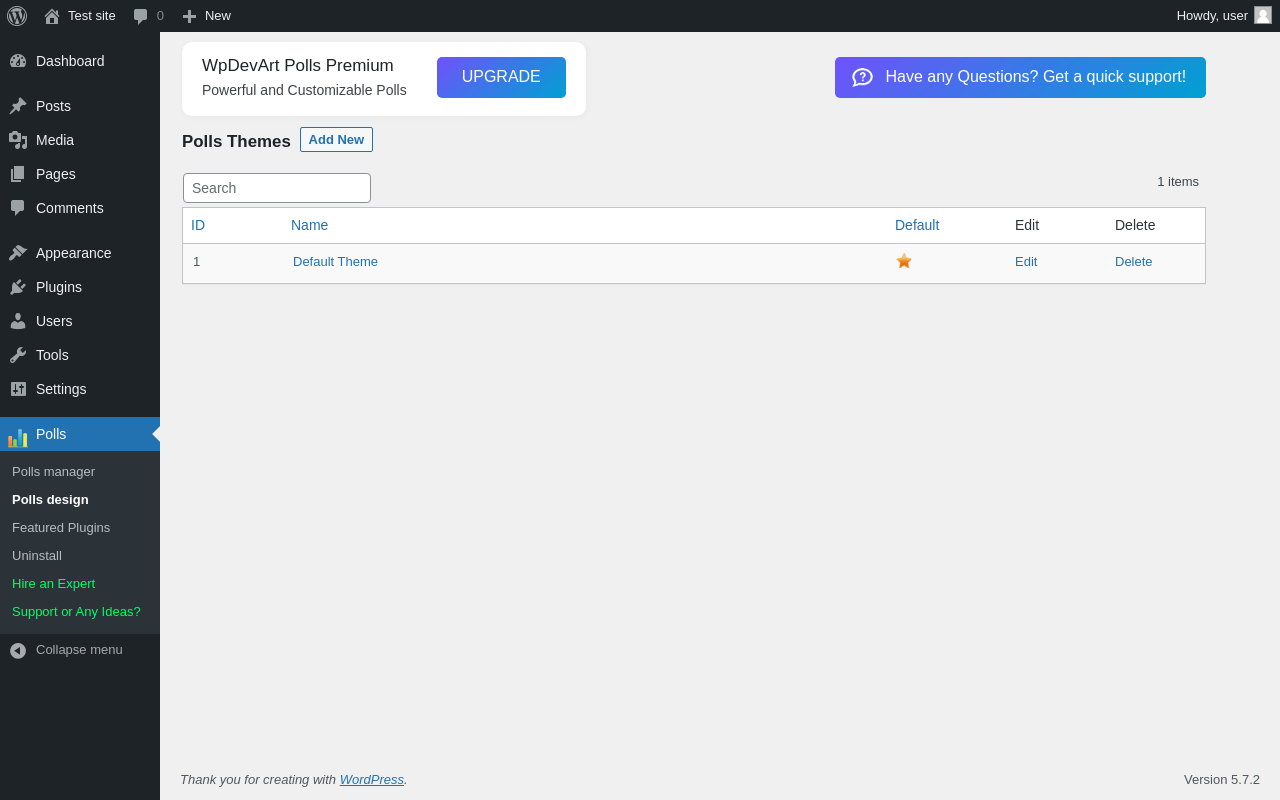1280x800 pixels.
Task: Delete the Default Theme row
Action: (x=1133, y=262)
